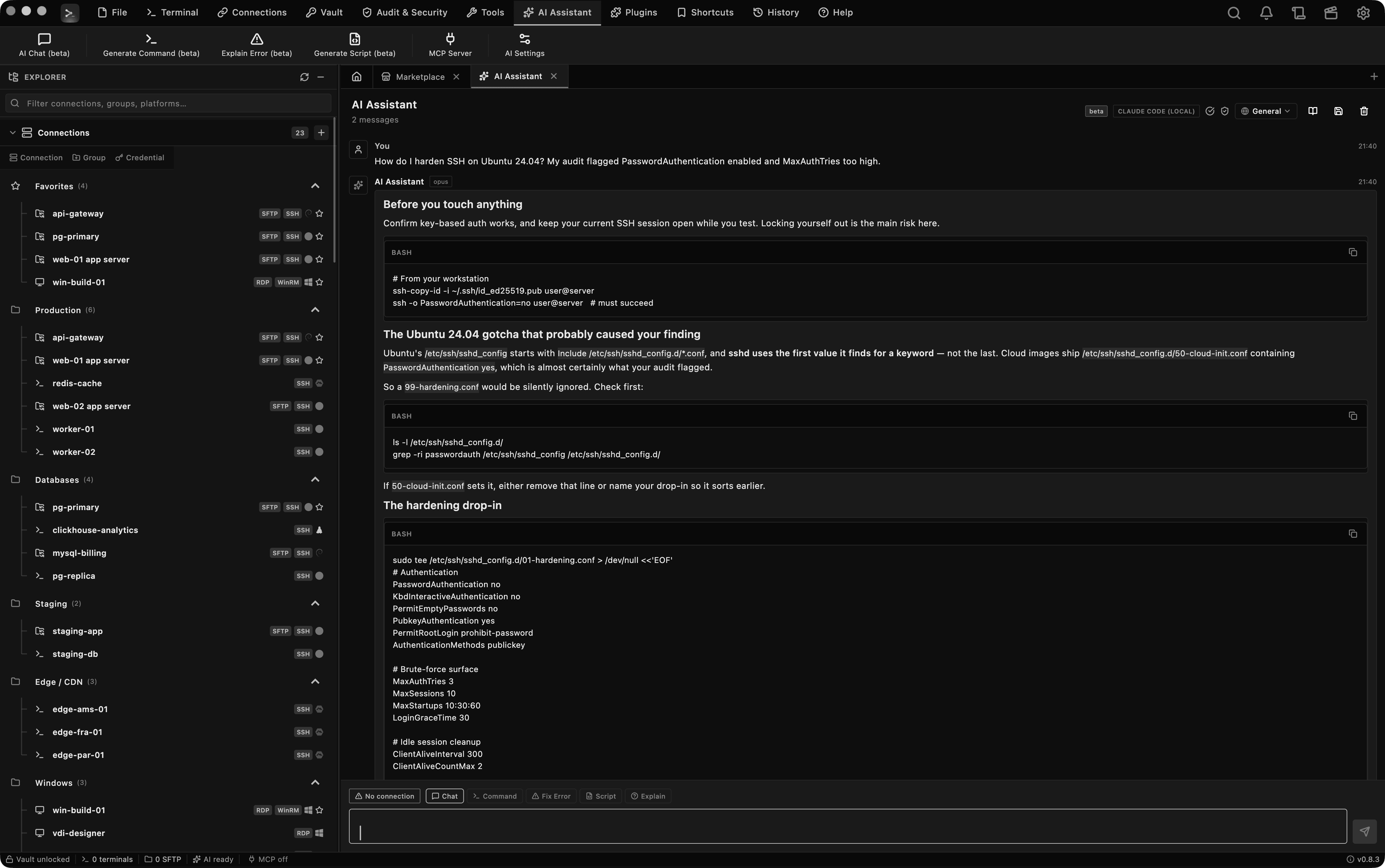Refresh the Explorer panel
Screen dimensions: 1385x868
coord(304,77)
